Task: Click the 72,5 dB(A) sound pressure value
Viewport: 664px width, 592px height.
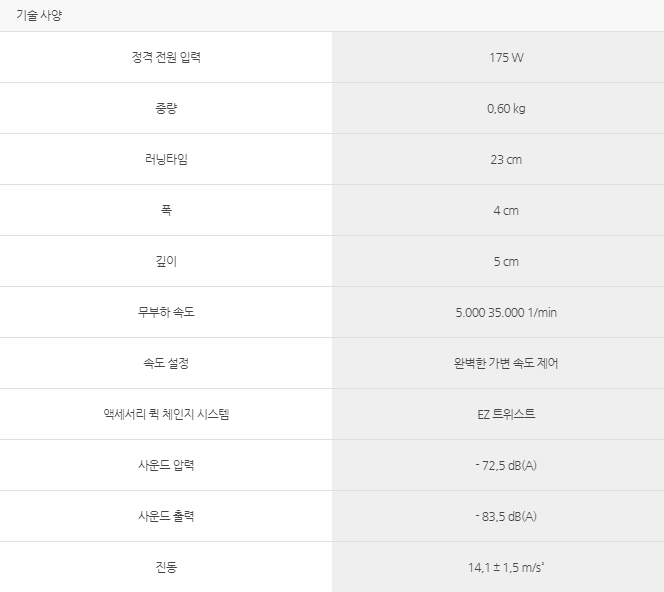Action: pos(506,465)
